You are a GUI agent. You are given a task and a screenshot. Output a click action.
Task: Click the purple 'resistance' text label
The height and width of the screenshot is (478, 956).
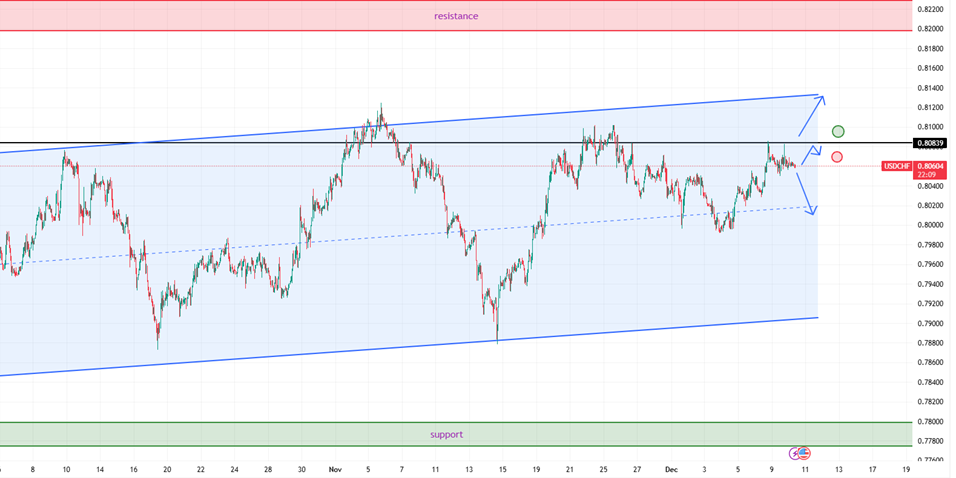[456, 16]
